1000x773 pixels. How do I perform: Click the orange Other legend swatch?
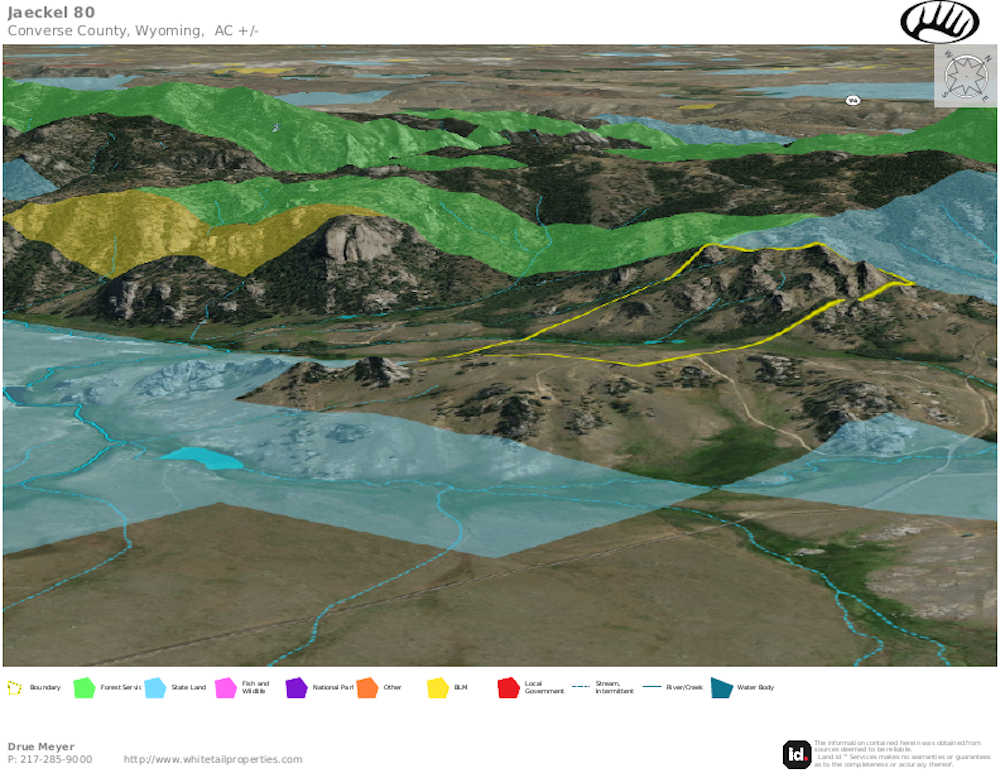pos(366,688)
